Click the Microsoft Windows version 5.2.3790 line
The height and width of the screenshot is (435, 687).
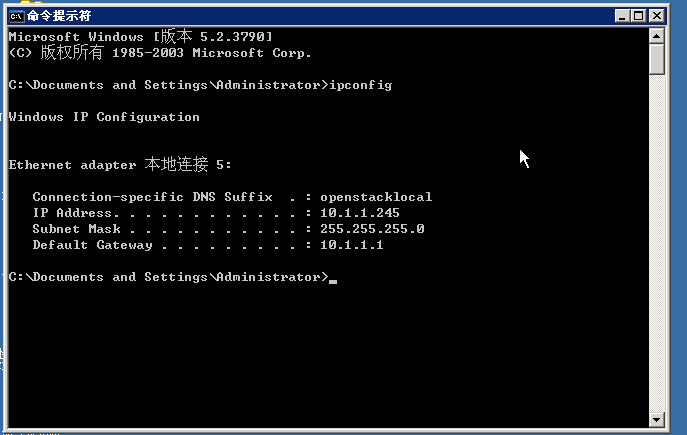point(141,36)
